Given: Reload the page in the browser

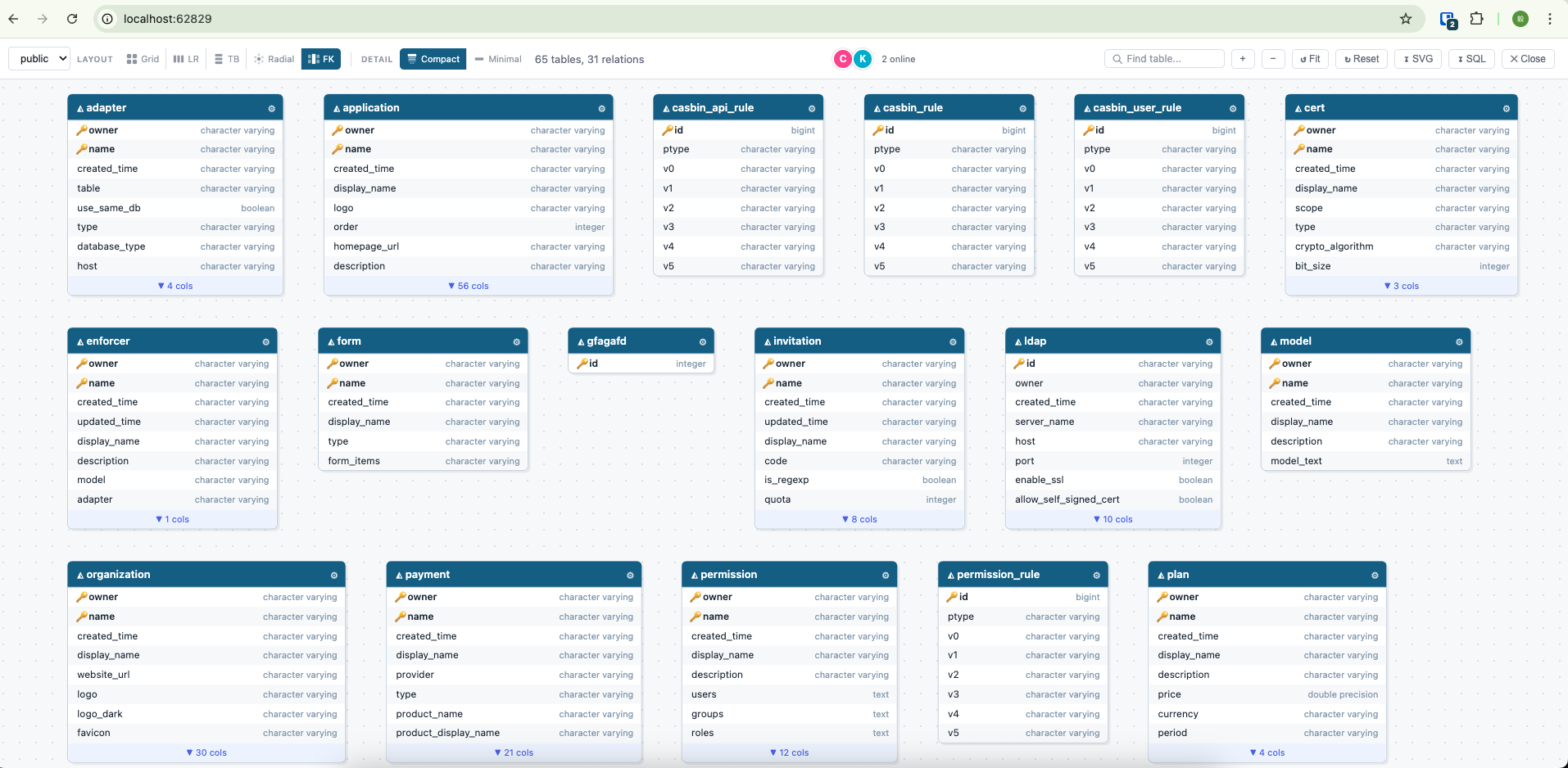Looking at the screenshot, I should pyautogui.click(x=72, y=19).
